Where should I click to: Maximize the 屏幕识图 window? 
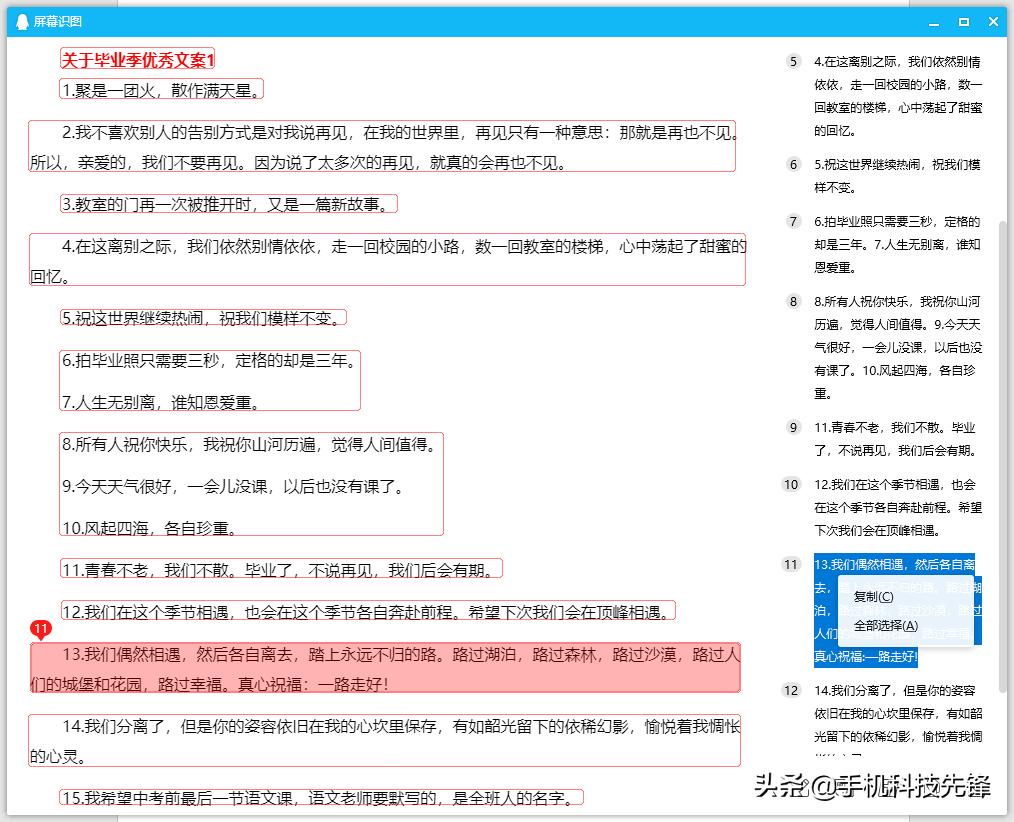963,21
